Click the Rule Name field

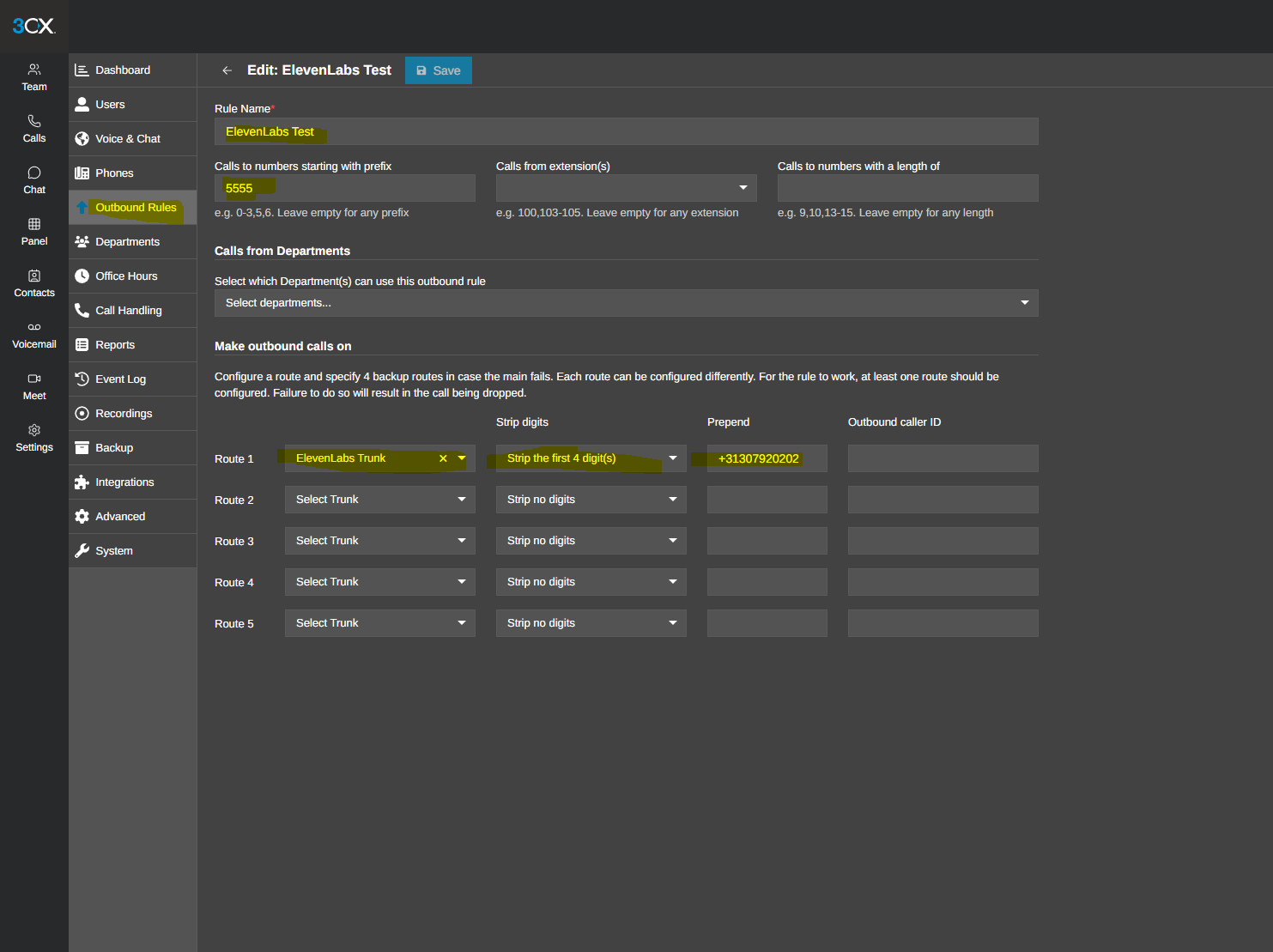[627, 131]
